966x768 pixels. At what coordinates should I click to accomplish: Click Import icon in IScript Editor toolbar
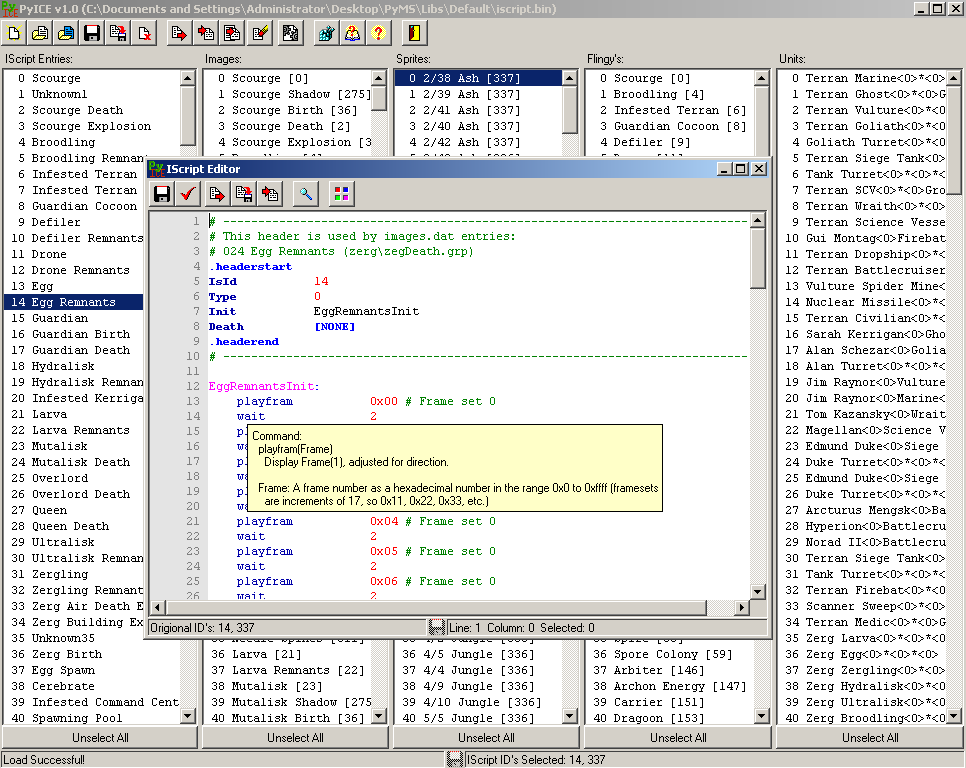click(270, 195)
